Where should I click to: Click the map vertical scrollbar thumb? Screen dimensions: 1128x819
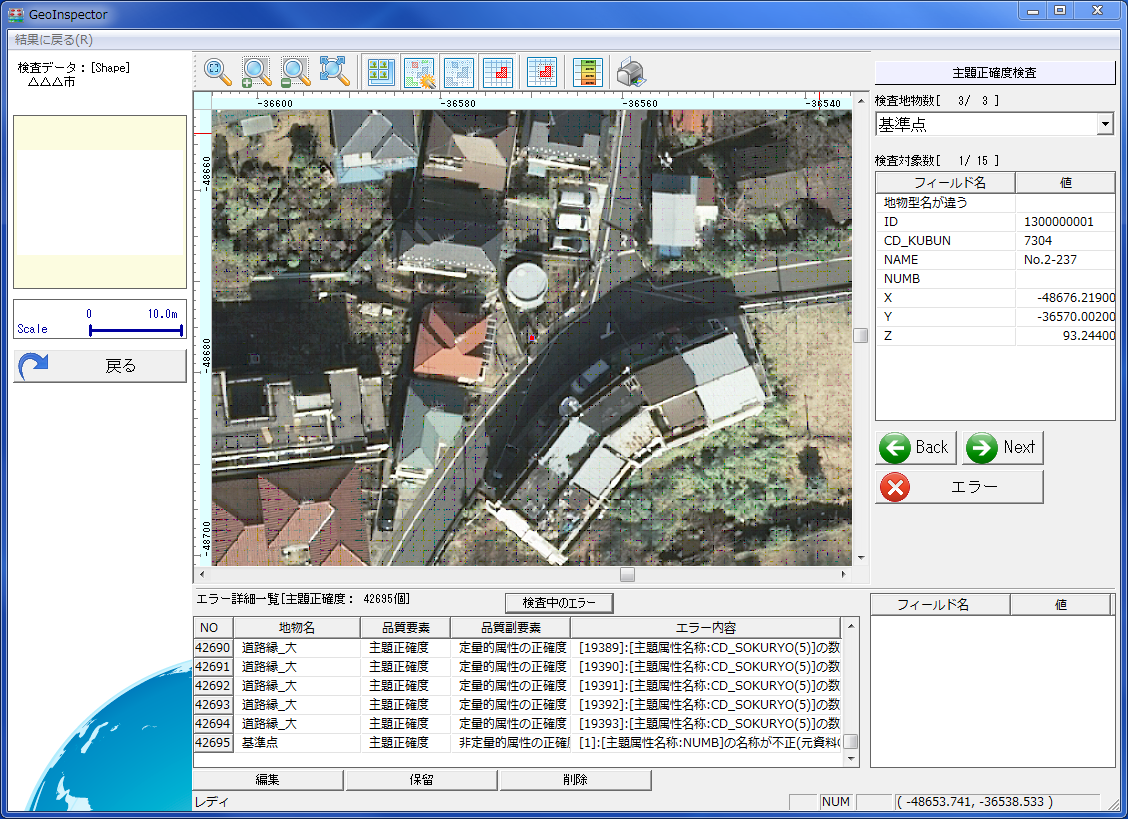860,335
